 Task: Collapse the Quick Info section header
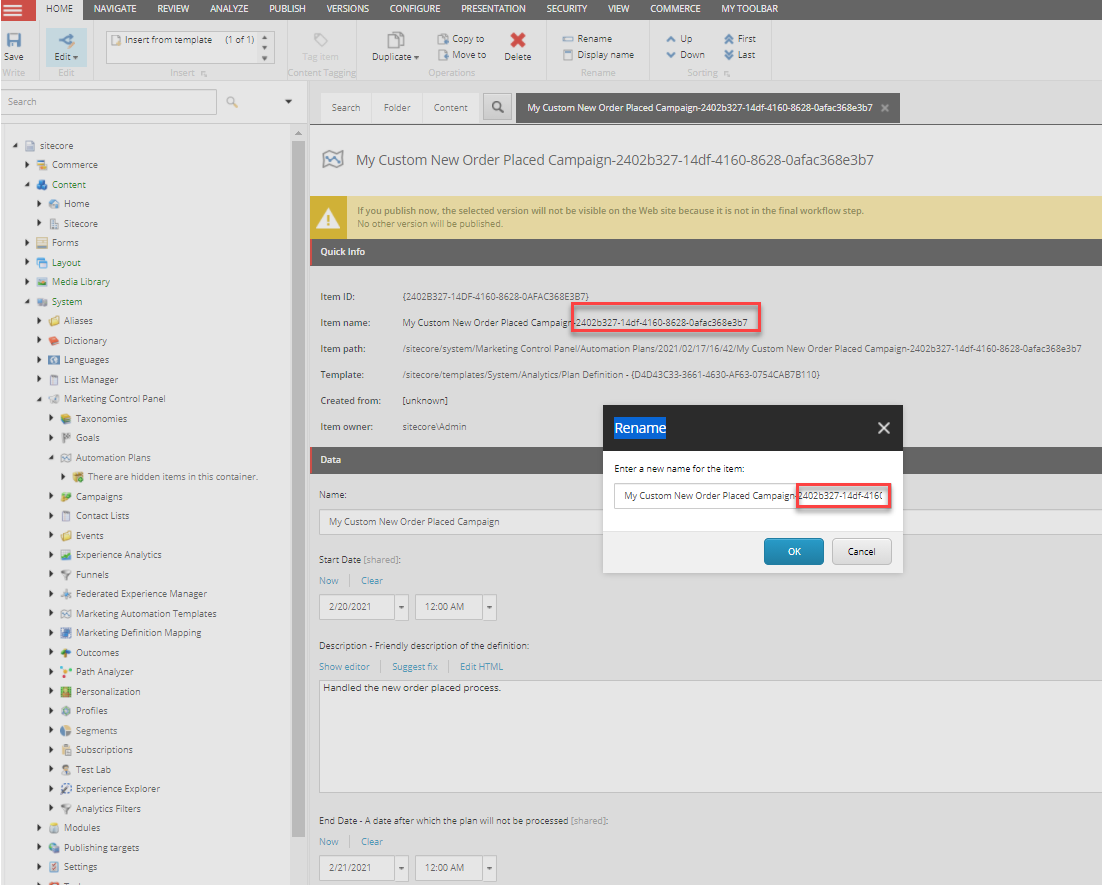coord(706,252)
